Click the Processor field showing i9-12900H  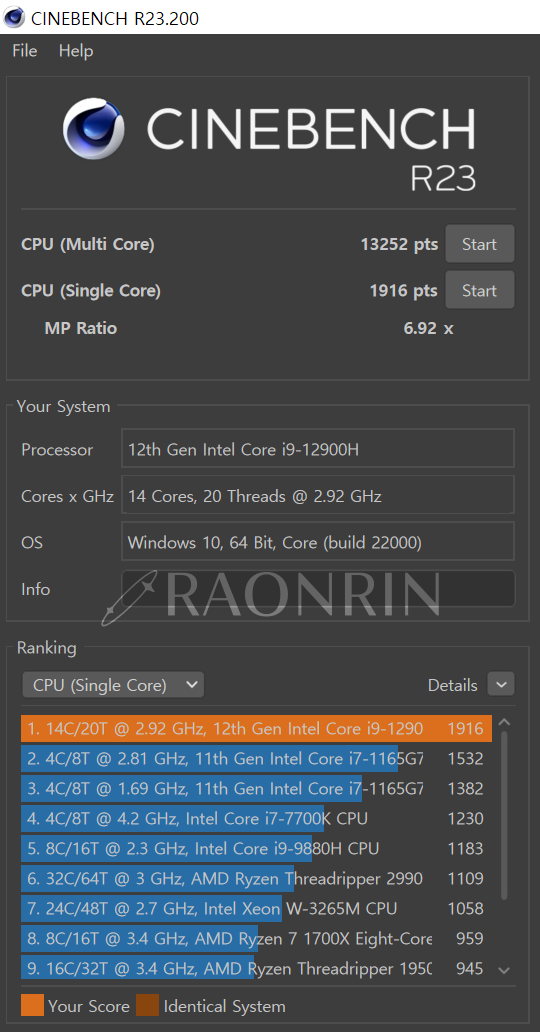[x=317, y=450]
